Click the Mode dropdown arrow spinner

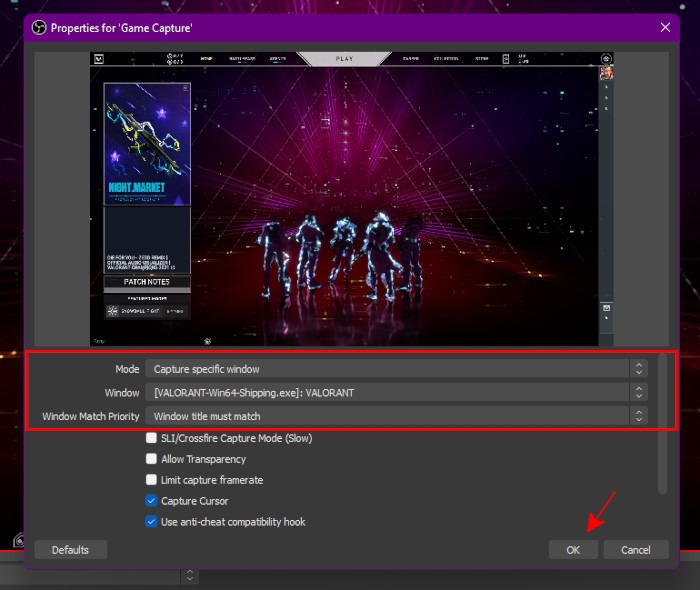click(x=639, y=369)
